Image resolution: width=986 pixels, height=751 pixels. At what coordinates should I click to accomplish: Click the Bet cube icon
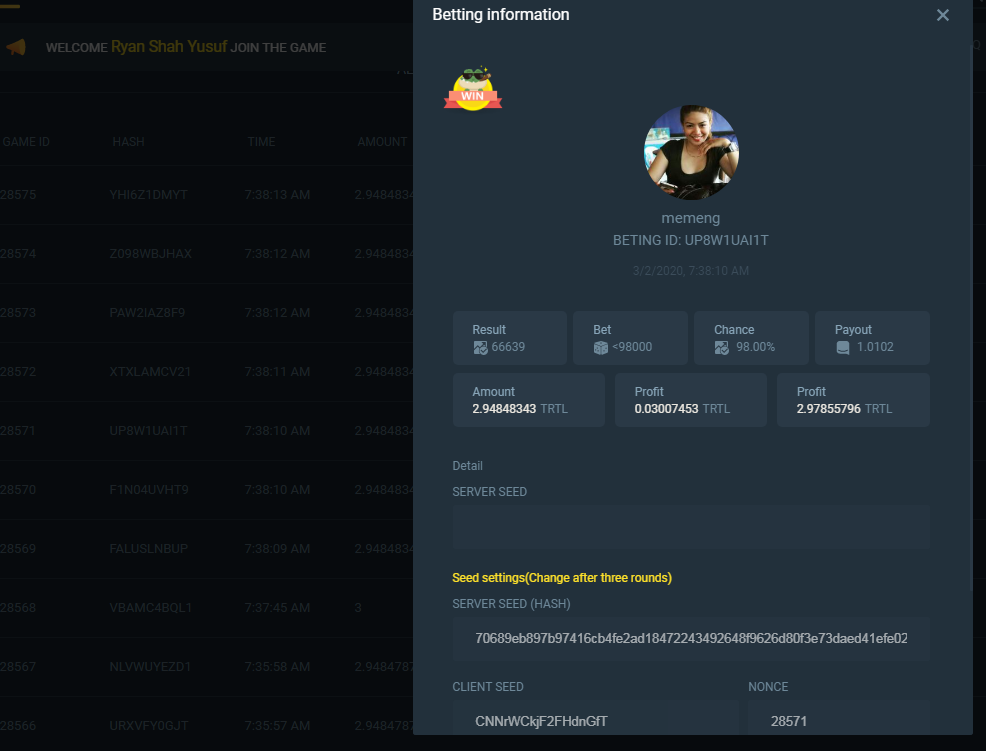click(x=601, y=348)
